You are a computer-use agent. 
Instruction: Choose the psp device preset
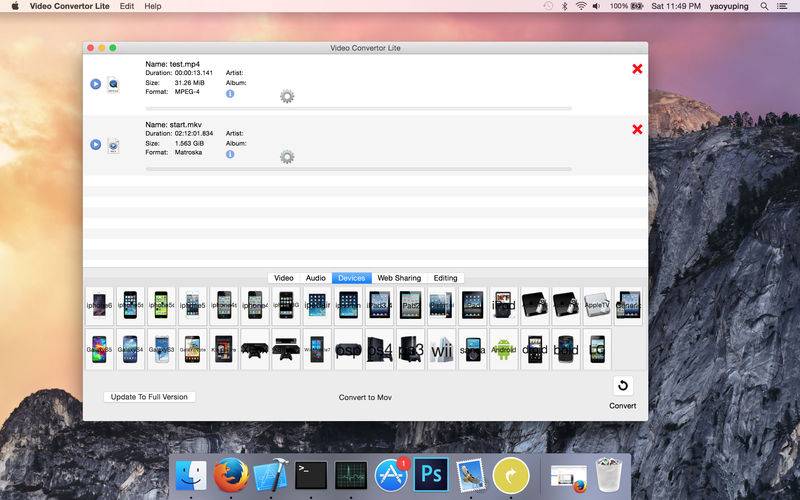[x=348, y=349]
